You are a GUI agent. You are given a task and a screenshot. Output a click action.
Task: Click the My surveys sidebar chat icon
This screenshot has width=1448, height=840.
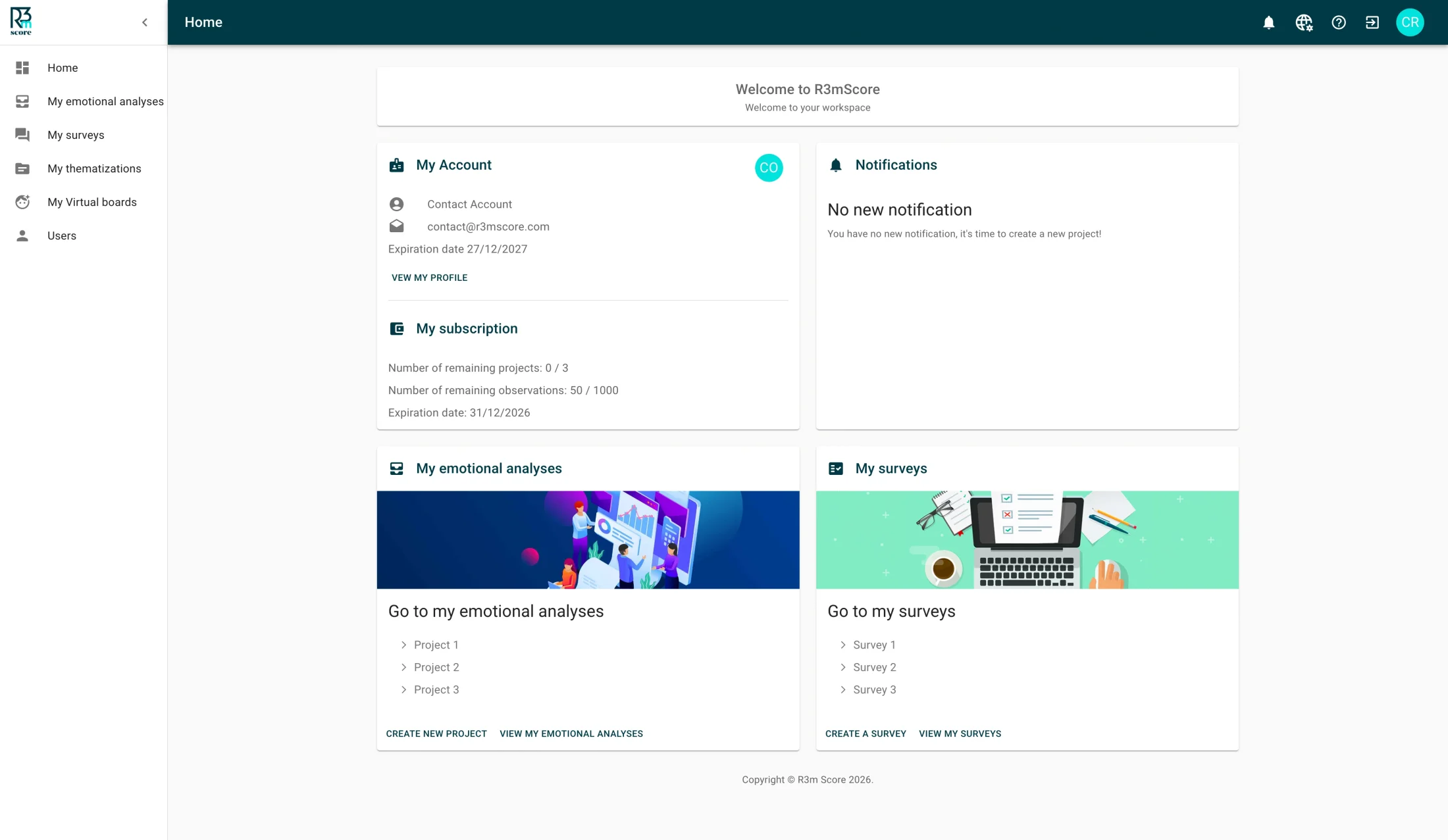pos(22,135)
